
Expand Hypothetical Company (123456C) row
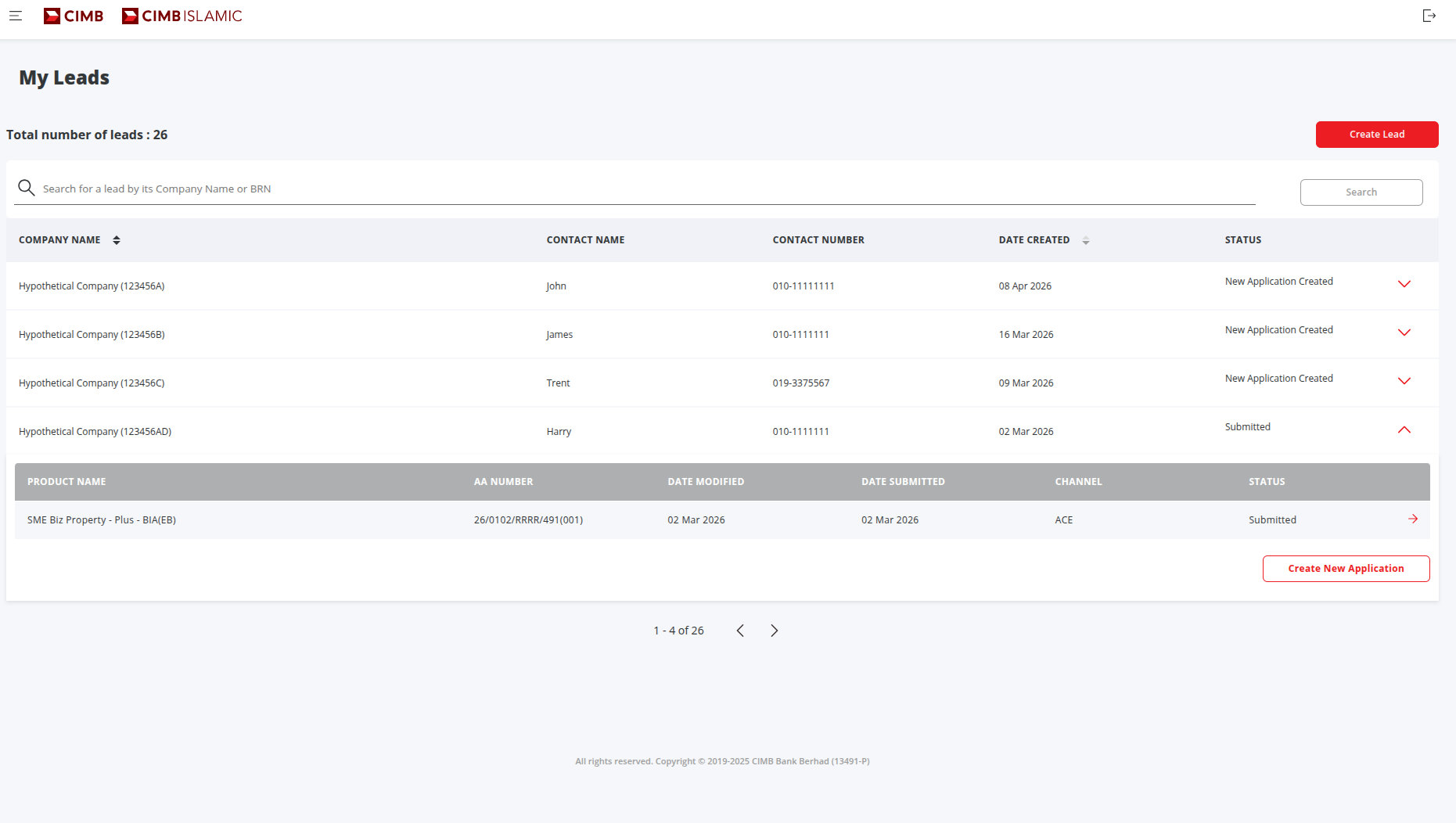tap(1404, 381)
